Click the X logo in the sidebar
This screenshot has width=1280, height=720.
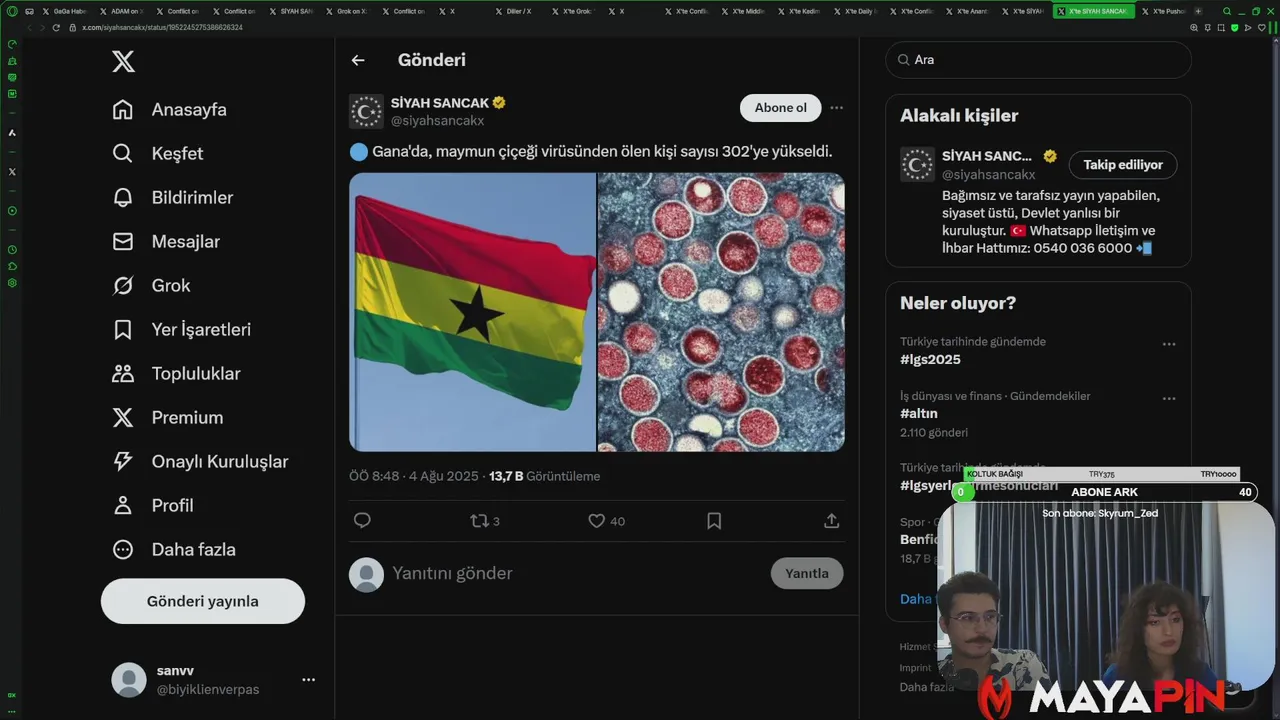click(x=123, y=62)
